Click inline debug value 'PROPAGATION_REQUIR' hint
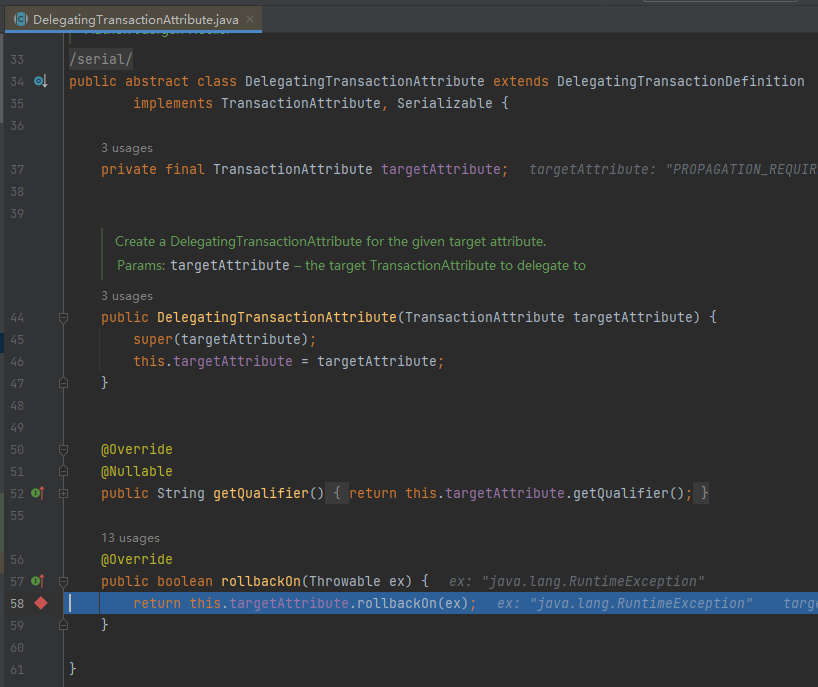 [673, 170]
